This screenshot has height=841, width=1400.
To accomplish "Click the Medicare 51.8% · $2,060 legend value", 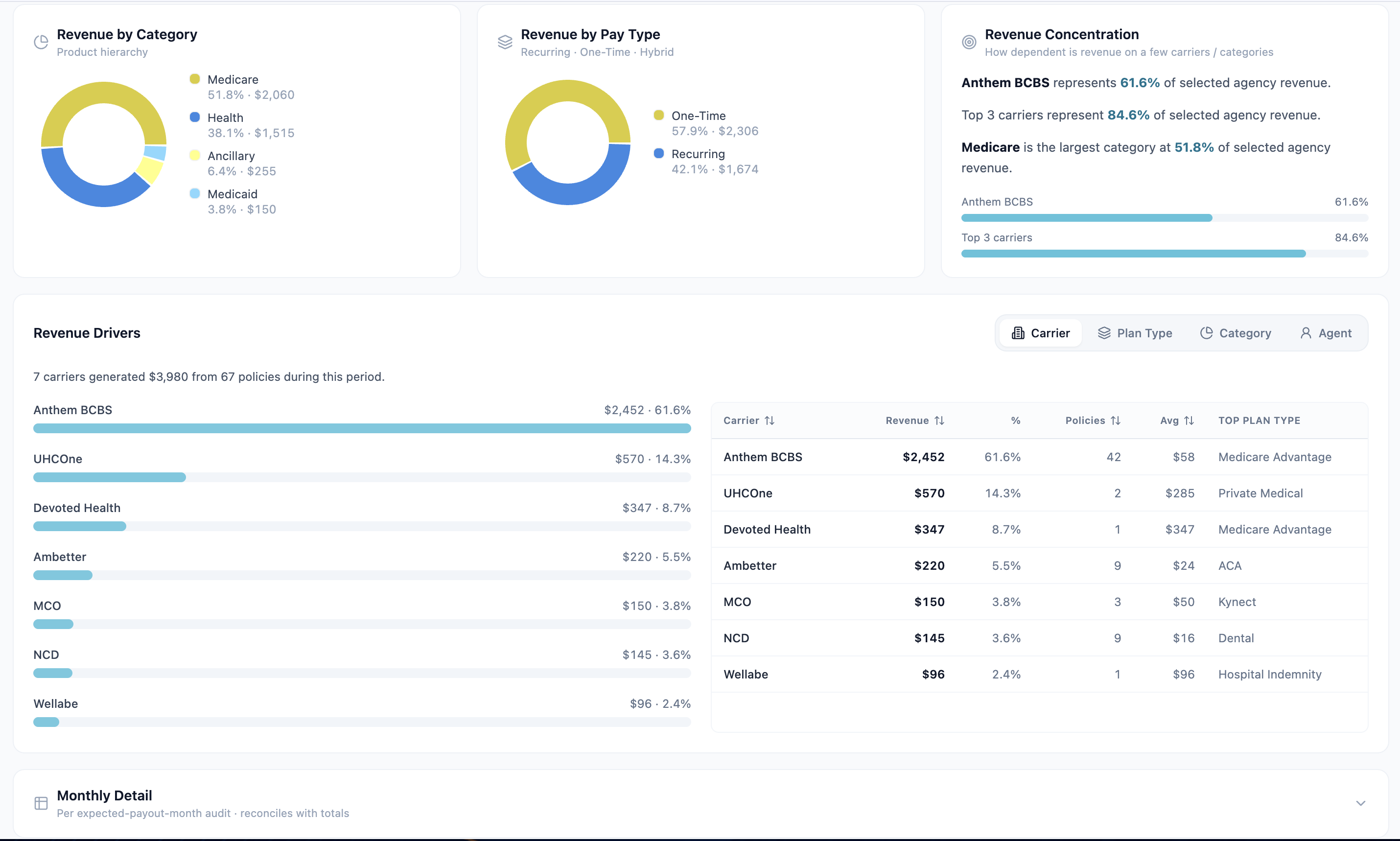I will click(x=251, y=94).
